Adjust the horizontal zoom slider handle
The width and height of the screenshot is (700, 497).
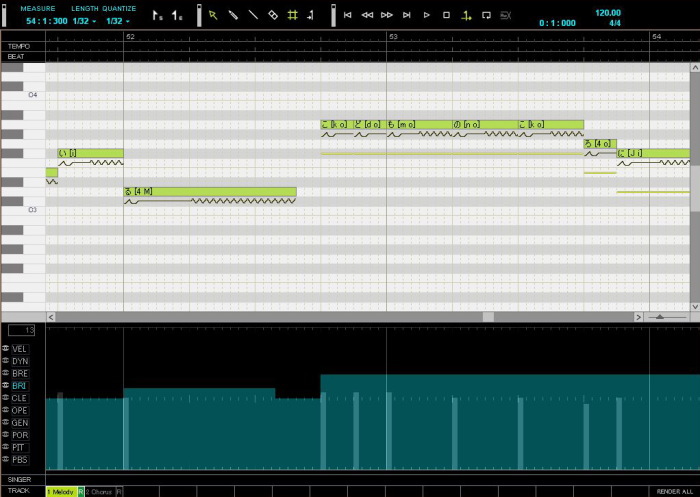pyautogui.click(x=660, y=317)
